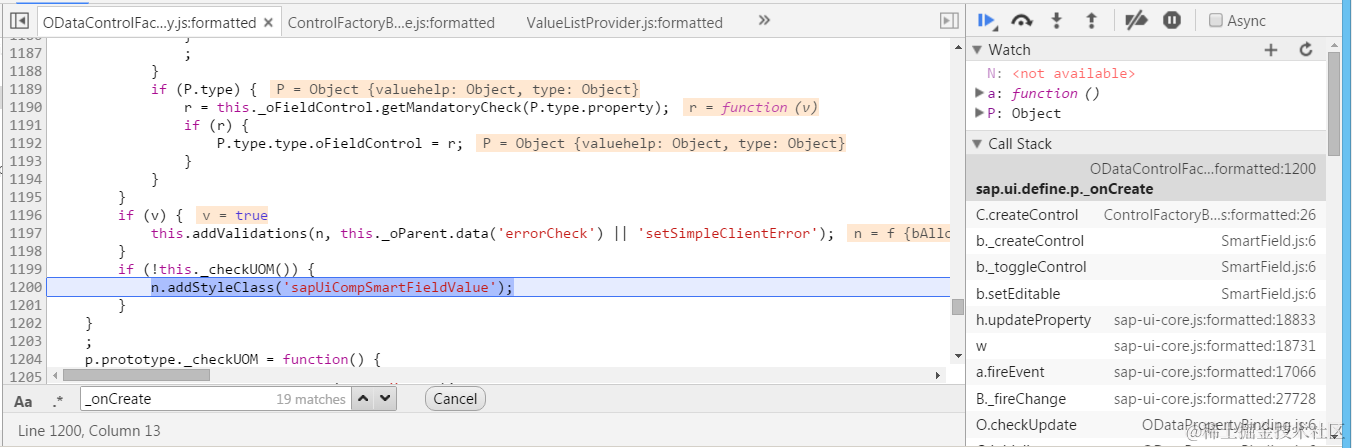This screenshot has height=448, width=1352.
Task: Select a.fireEvent call stack frame
Action: point(1147,372)
